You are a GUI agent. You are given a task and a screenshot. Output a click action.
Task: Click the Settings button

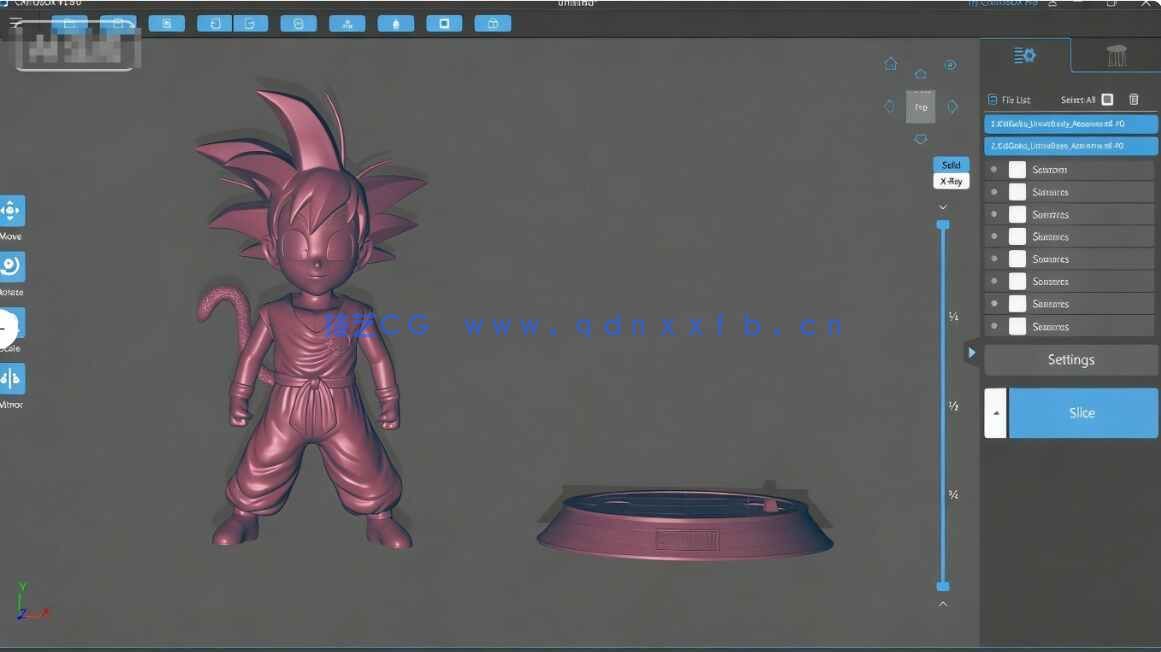(1070, 359)
